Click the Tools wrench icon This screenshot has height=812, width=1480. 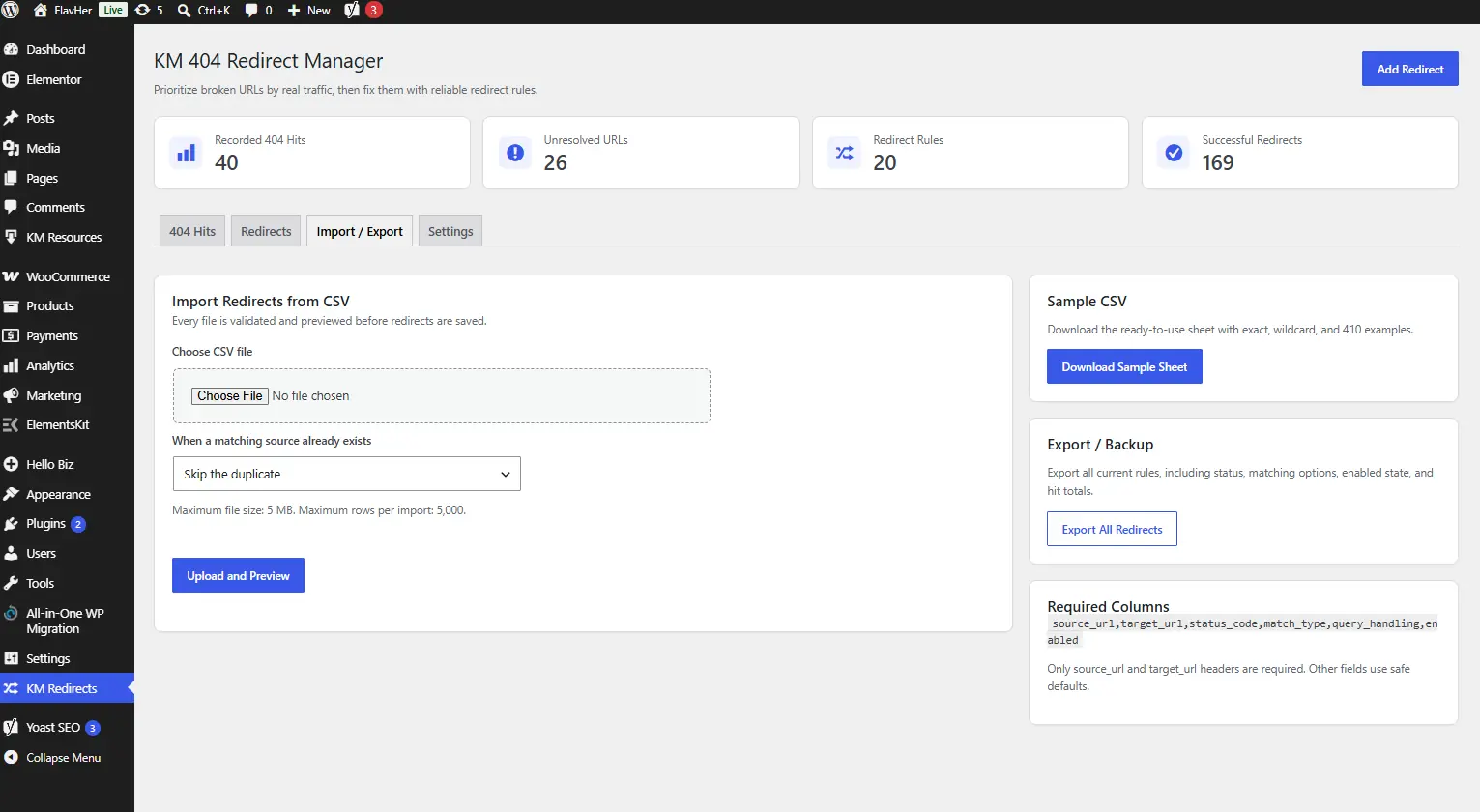[x=12, y=583]
